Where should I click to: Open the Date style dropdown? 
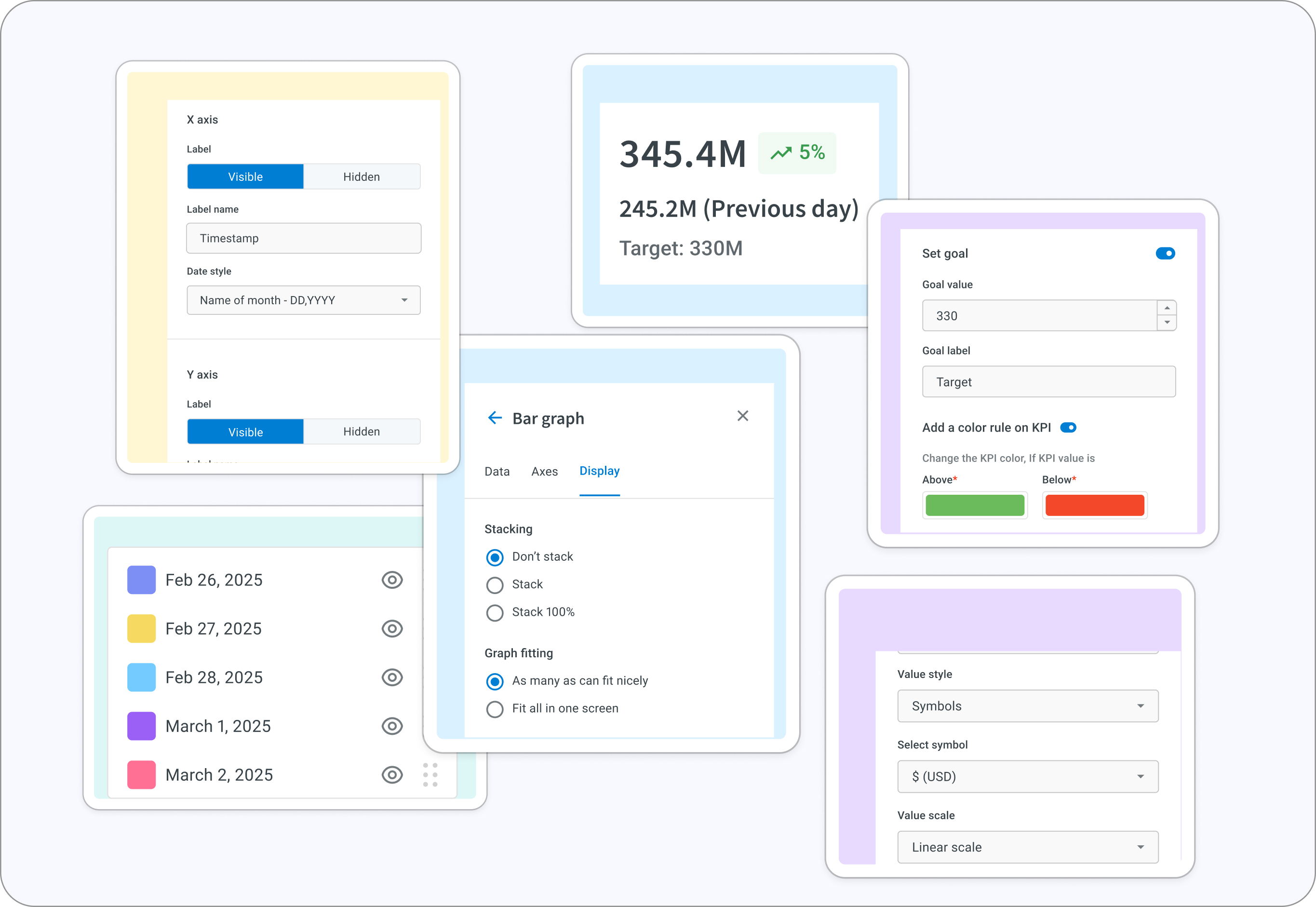point(303,300)
